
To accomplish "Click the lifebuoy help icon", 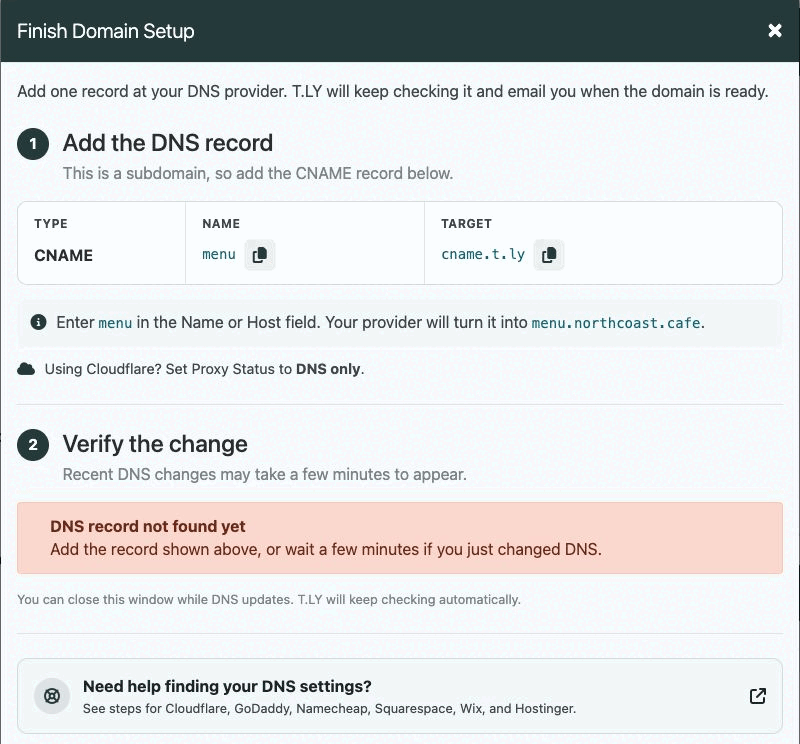I will (x=52, y=696).
